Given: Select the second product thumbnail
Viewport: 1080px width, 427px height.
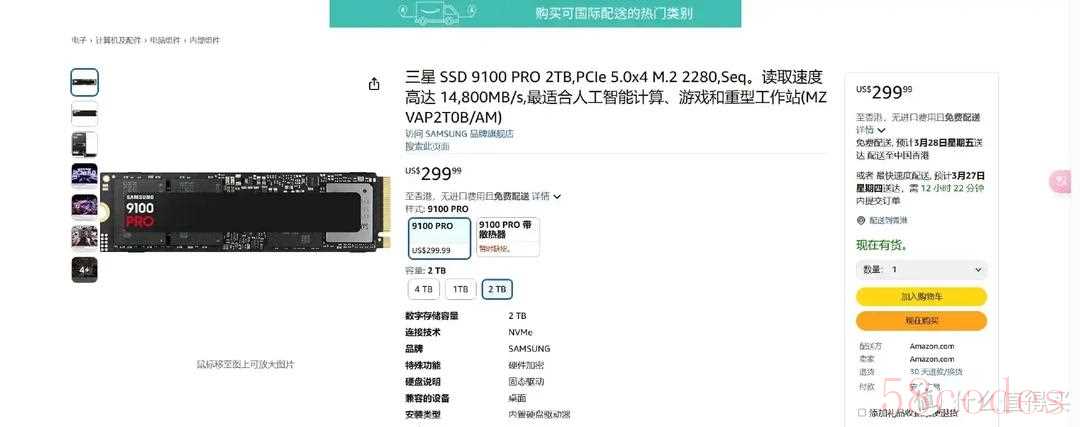Looking at the screenshot, I should point(84,114).
